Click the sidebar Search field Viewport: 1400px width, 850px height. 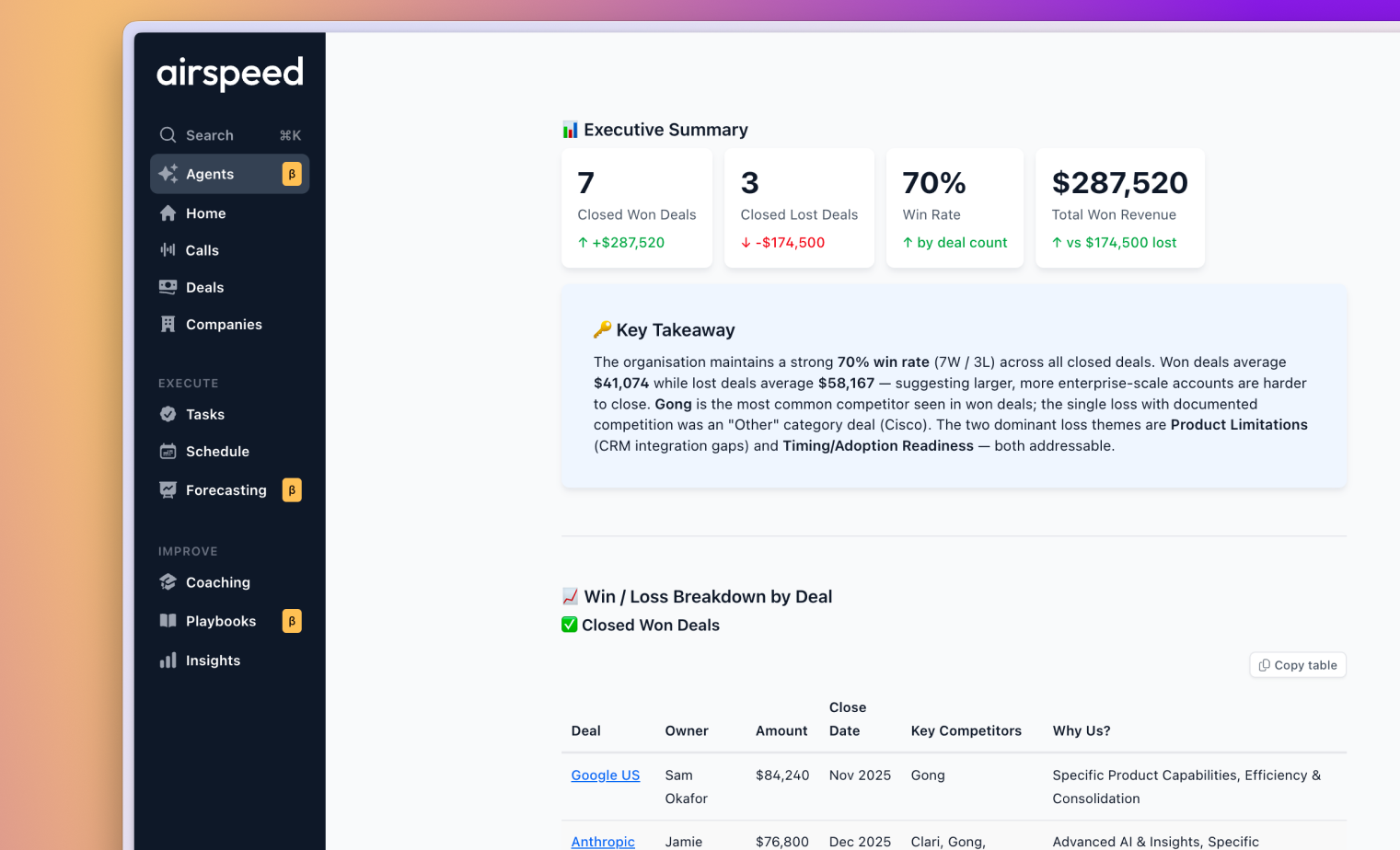tap(229, 135)
